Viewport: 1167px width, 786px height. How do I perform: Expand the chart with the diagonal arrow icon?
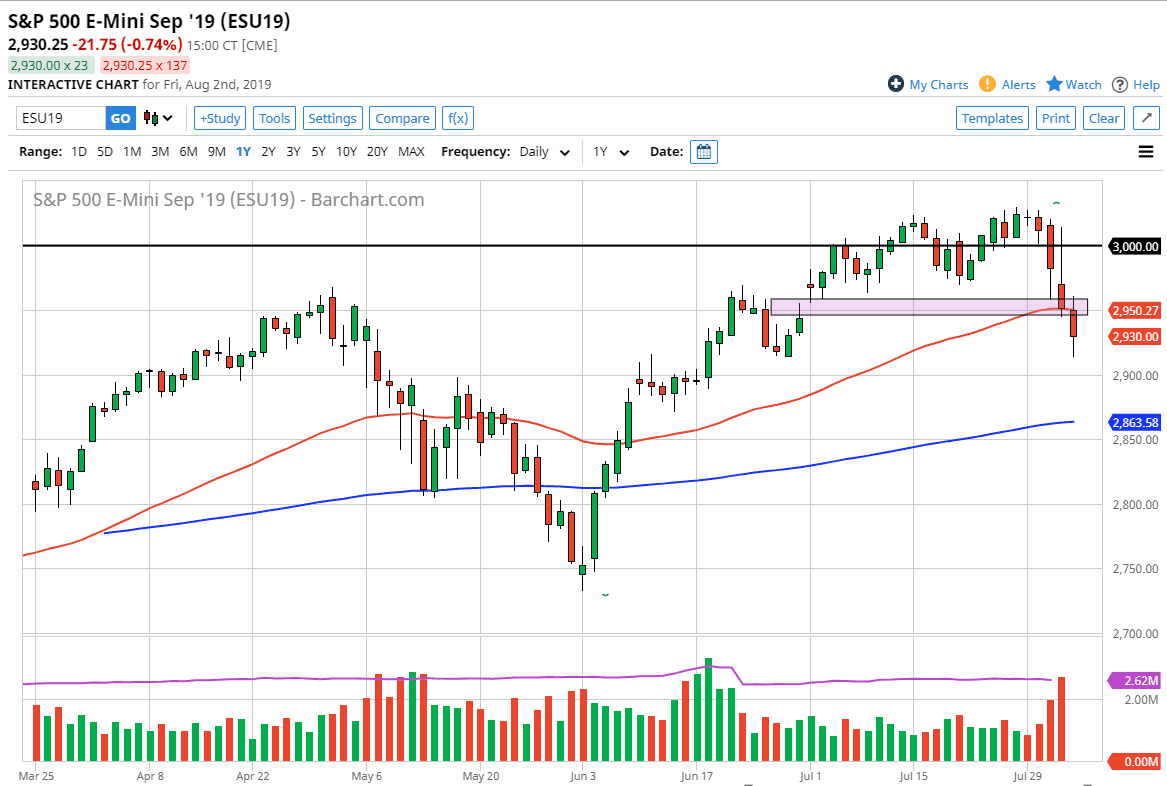coord(1146,117)
